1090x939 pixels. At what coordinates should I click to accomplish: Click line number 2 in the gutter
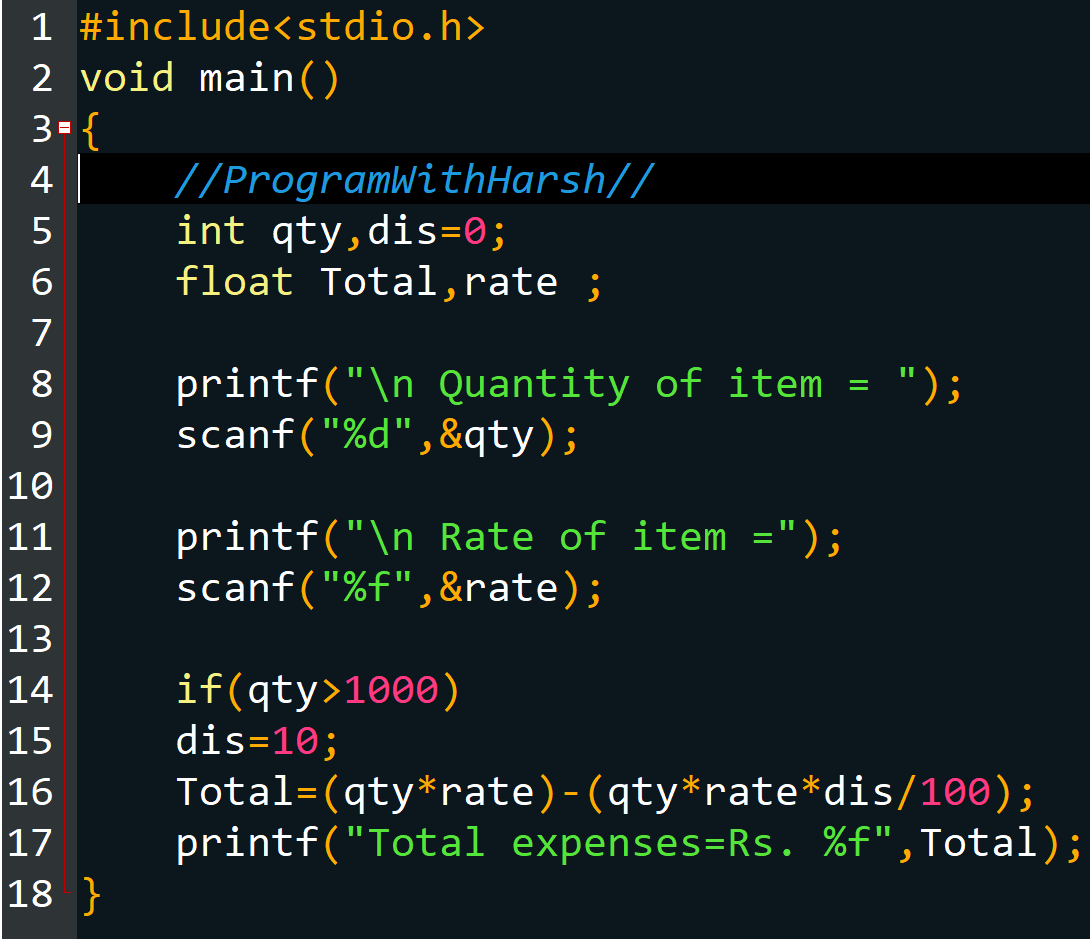(x=42, y=79)
